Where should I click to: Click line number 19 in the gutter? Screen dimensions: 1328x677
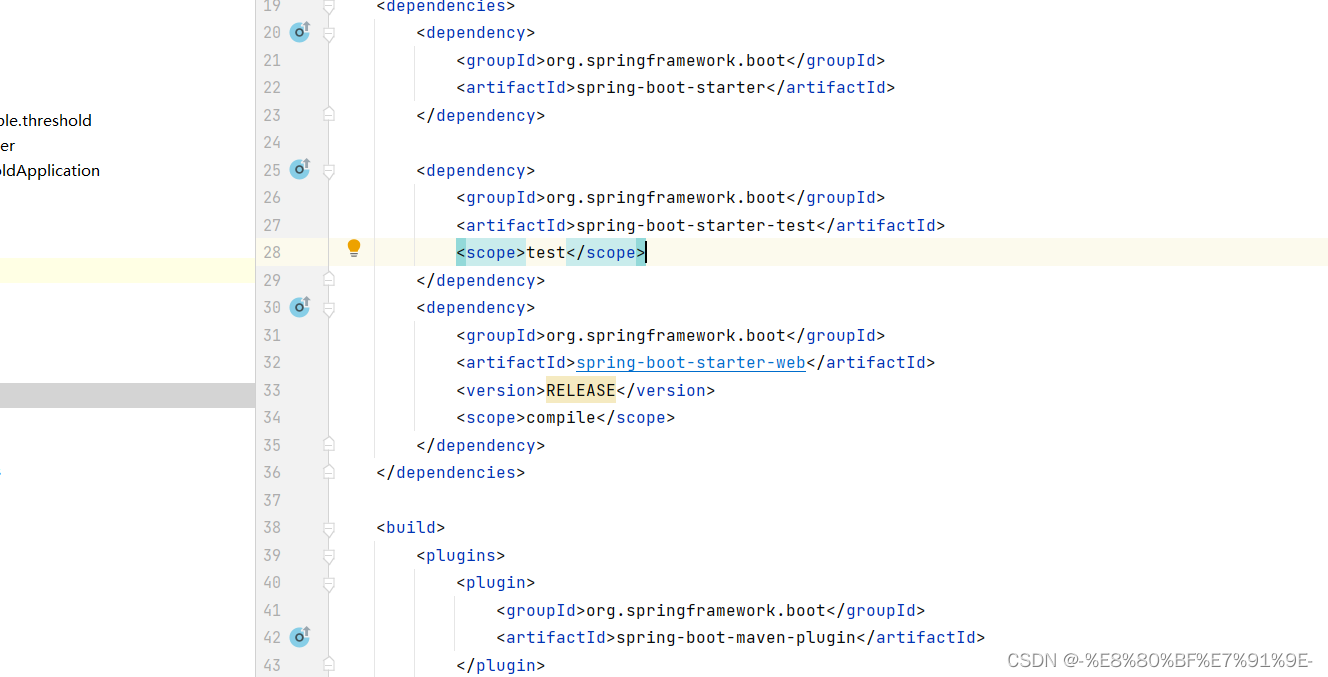pos(271,7)
